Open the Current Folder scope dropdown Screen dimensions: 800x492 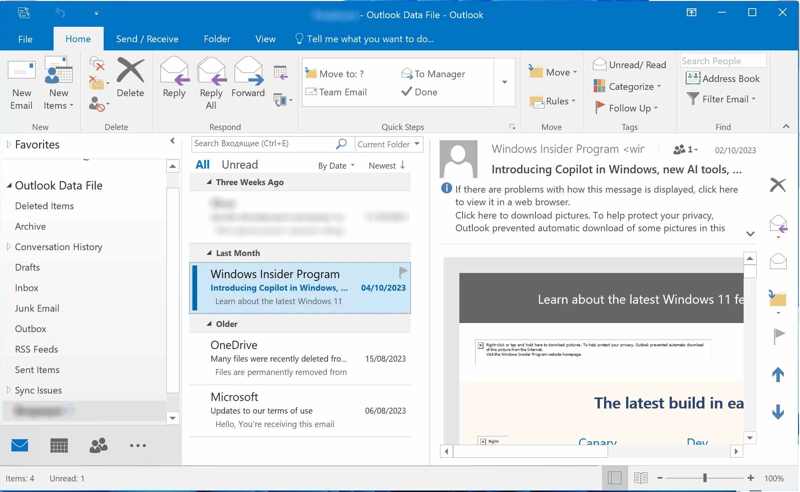[388, 144]
